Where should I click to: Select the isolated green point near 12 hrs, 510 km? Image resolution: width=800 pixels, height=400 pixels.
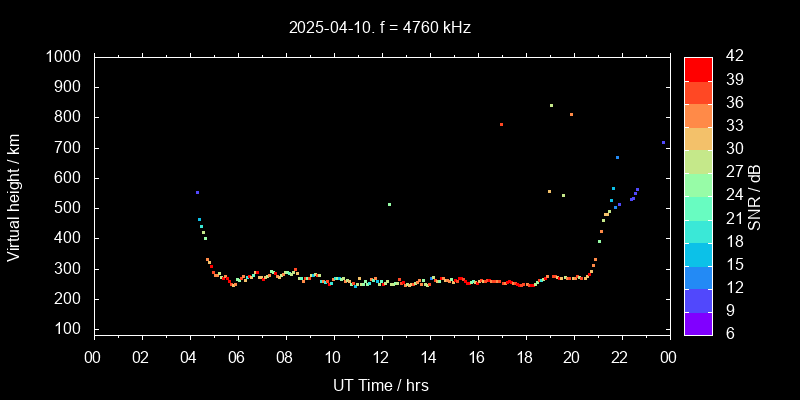(x=389, y=204)
